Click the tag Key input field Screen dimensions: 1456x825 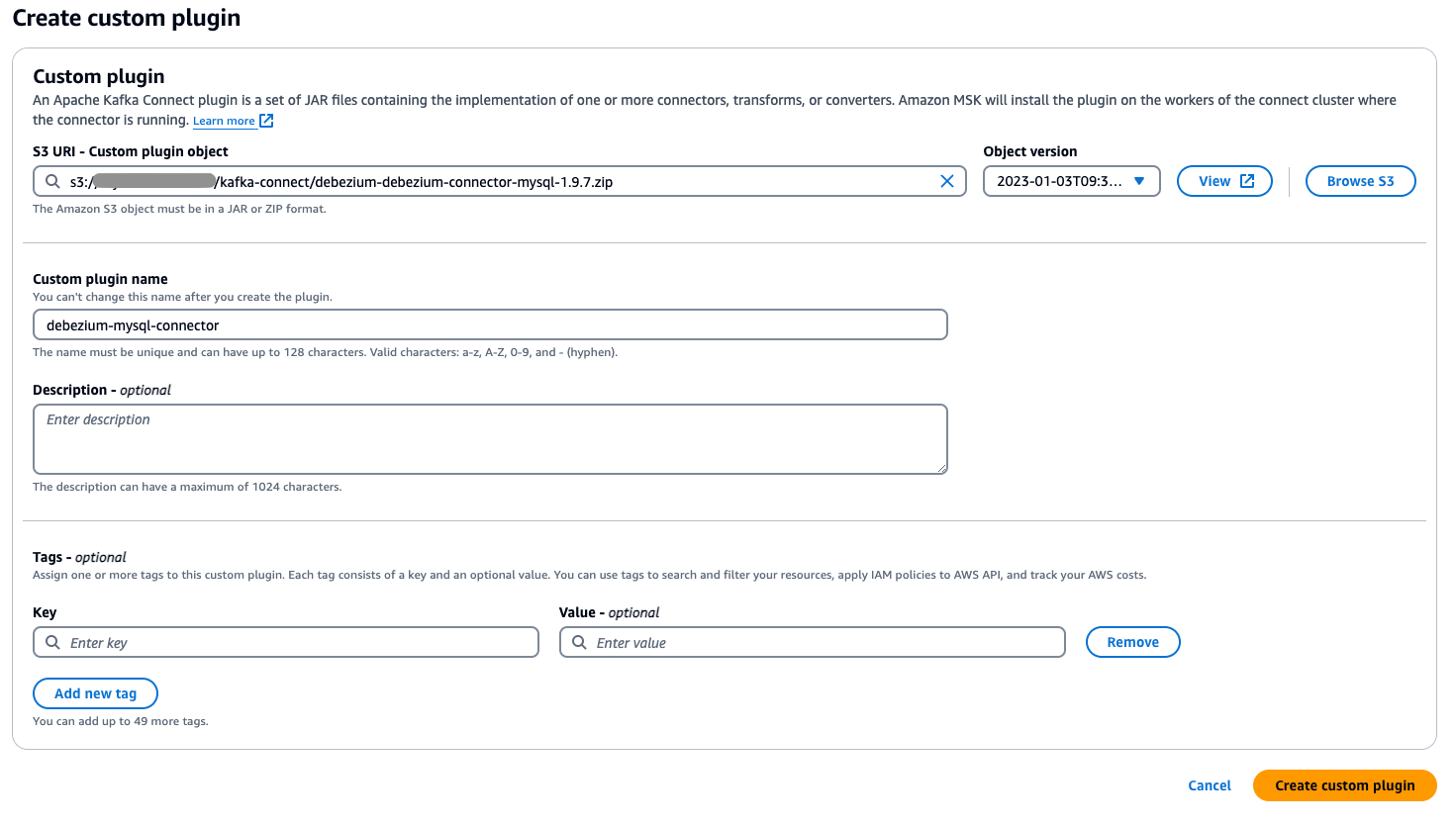[x=285, y=642]
